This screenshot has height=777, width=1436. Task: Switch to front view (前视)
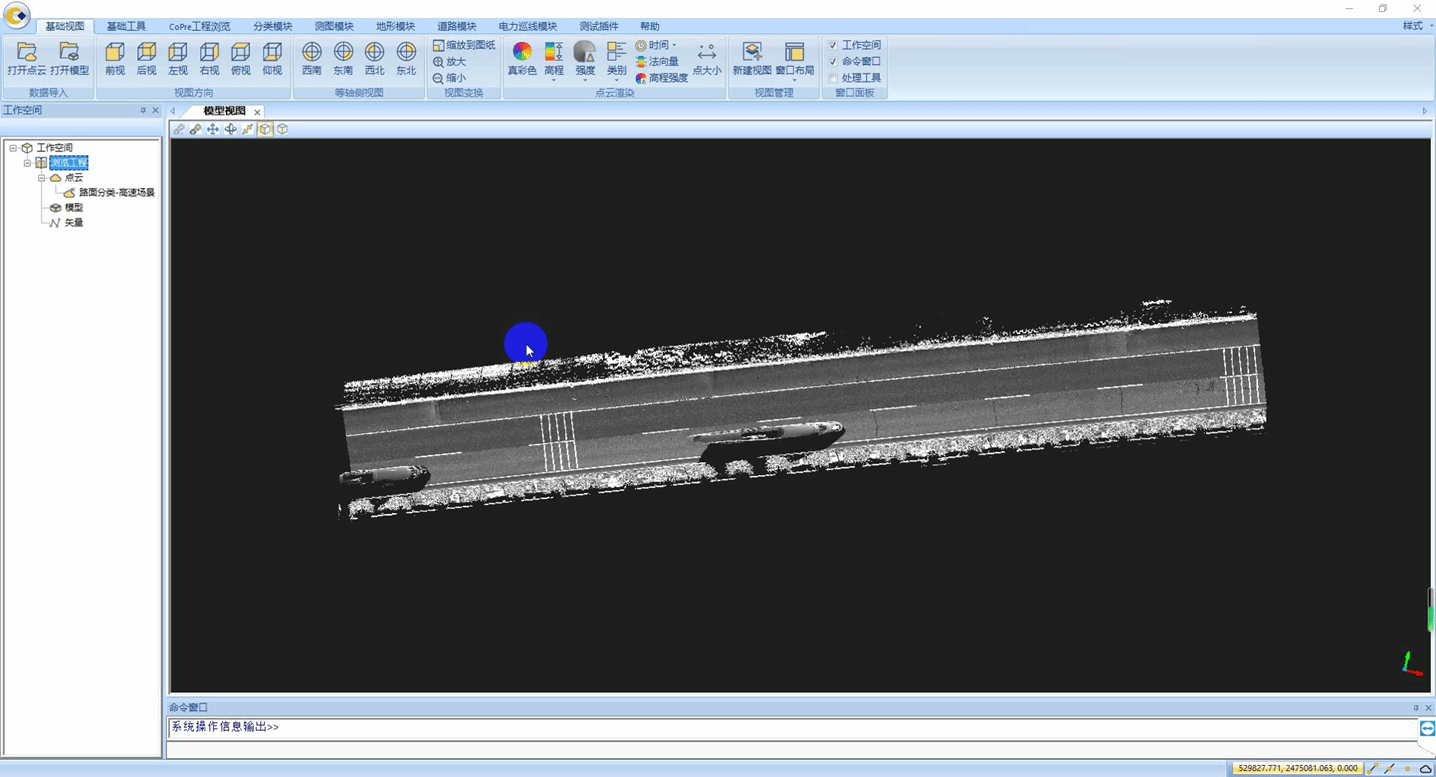(115, 59)
